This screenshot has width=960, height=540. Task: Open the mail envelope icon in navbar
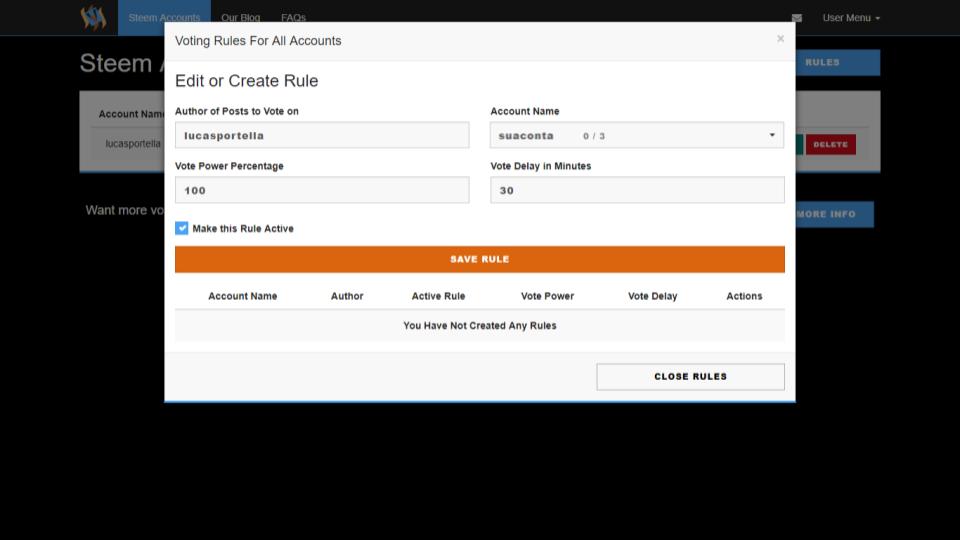click(797, 18)
